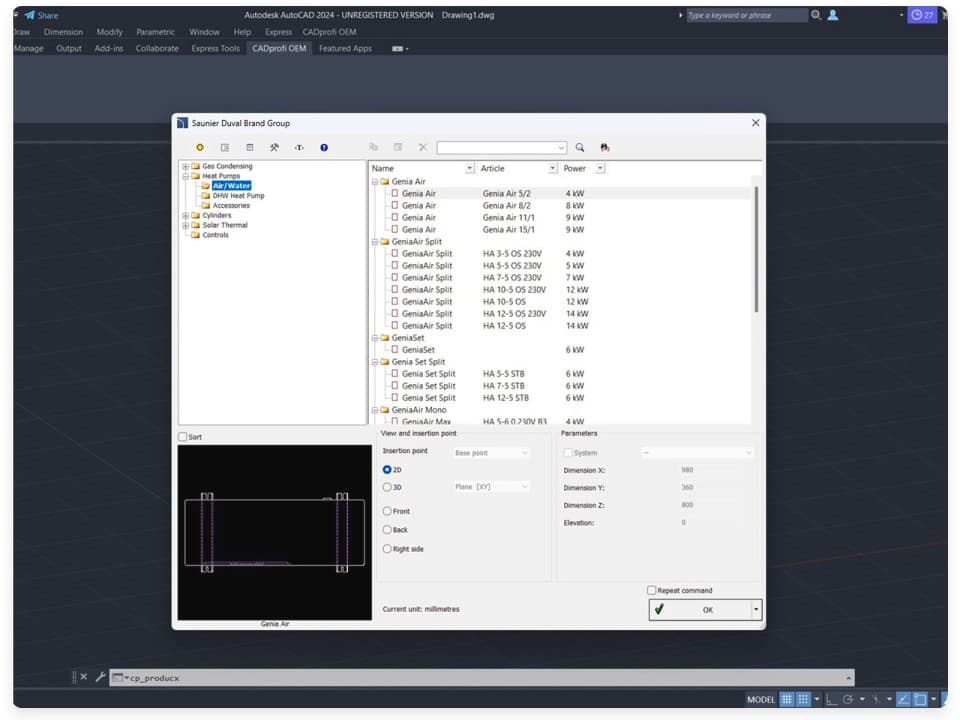Choose the Front view radio button

click(x=388, y=511)
